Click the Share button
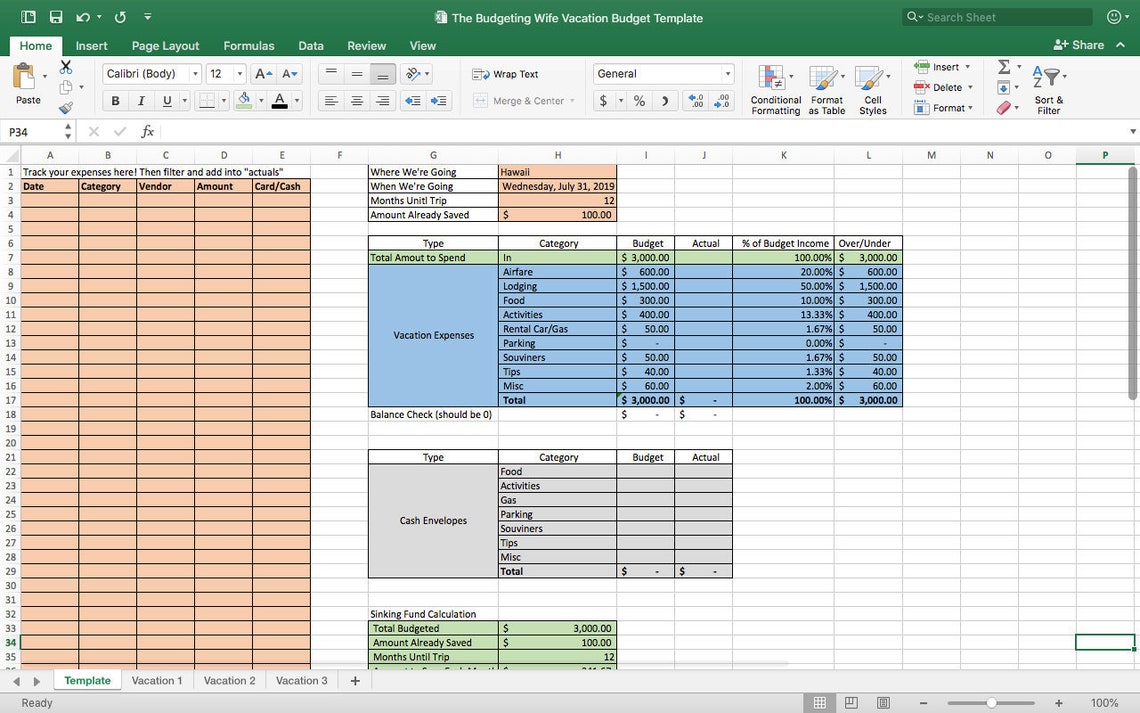Image resolution: width=1140 pixels, height=713 pixels. click(1080, 45)
